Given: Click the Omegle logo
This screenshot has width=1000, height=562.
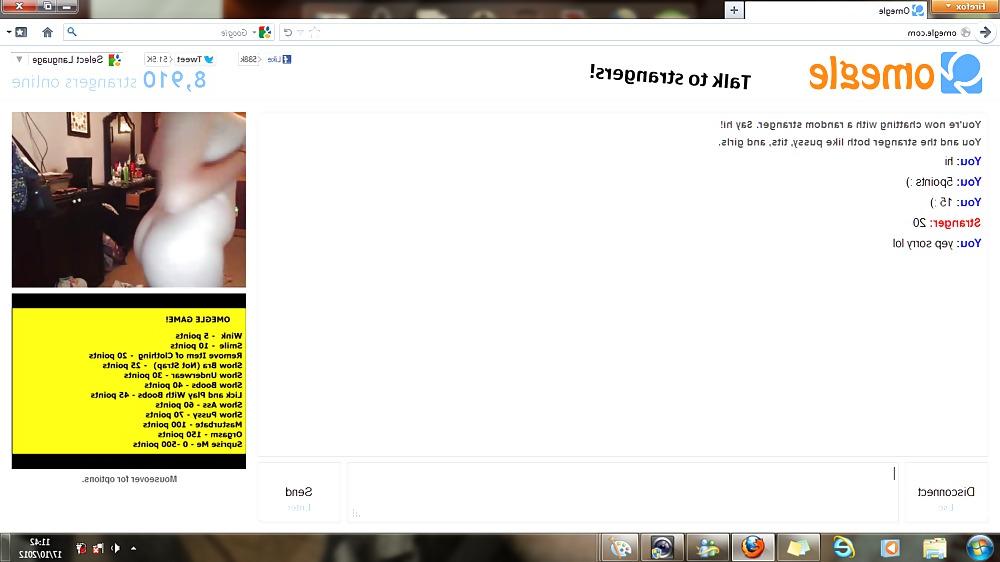Looking at the screenshot, I should pyautogui.click(x=895, y=73).
